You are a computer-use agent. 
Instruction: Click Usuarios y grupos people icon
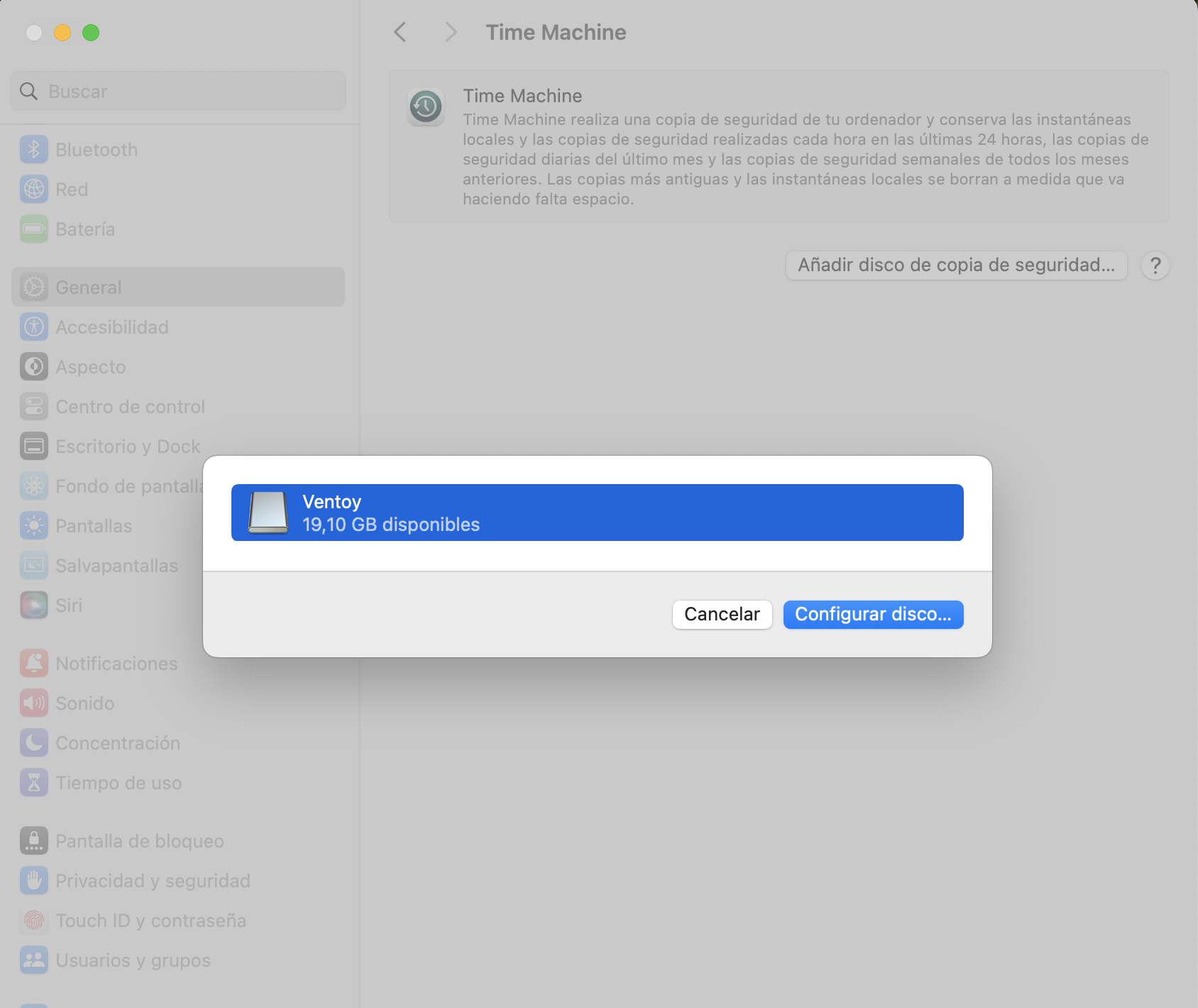coord(34,960)
